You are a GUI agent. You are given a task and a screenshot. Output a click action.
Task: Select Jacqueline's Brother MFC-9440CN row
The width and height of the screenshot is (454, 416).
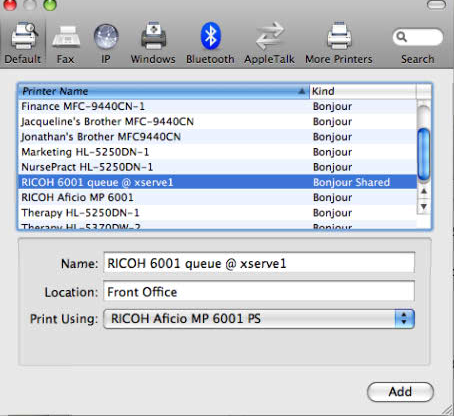[x=217, y=121]
